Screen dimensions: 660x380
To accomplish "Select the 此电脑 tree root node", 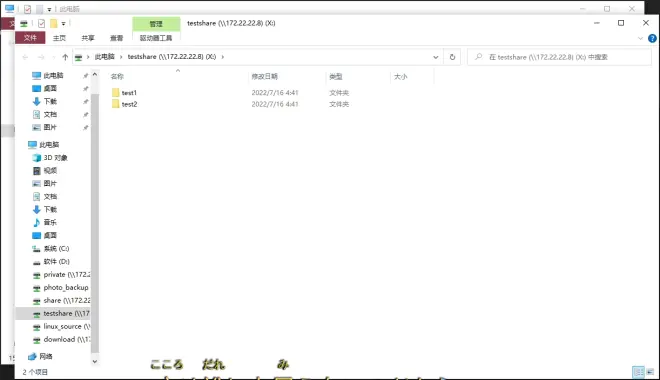I will [49, 144].
